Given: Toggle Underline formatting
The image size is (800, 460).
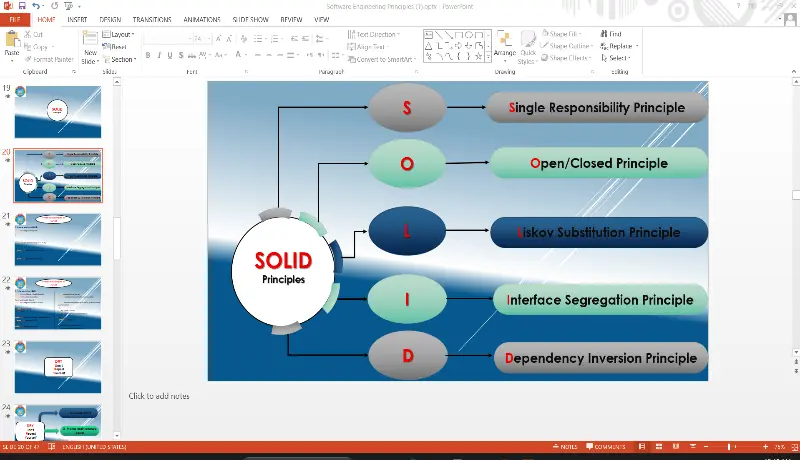Looking at the screenshot, I should (x=170, y=55).
